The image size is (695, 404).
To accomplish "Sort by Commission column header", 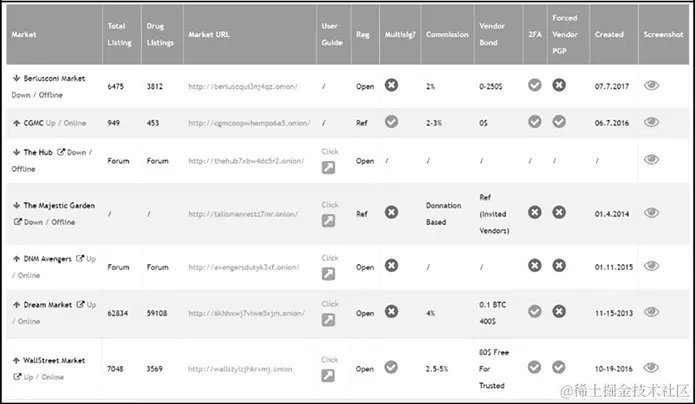I will [x=446, y=34].
